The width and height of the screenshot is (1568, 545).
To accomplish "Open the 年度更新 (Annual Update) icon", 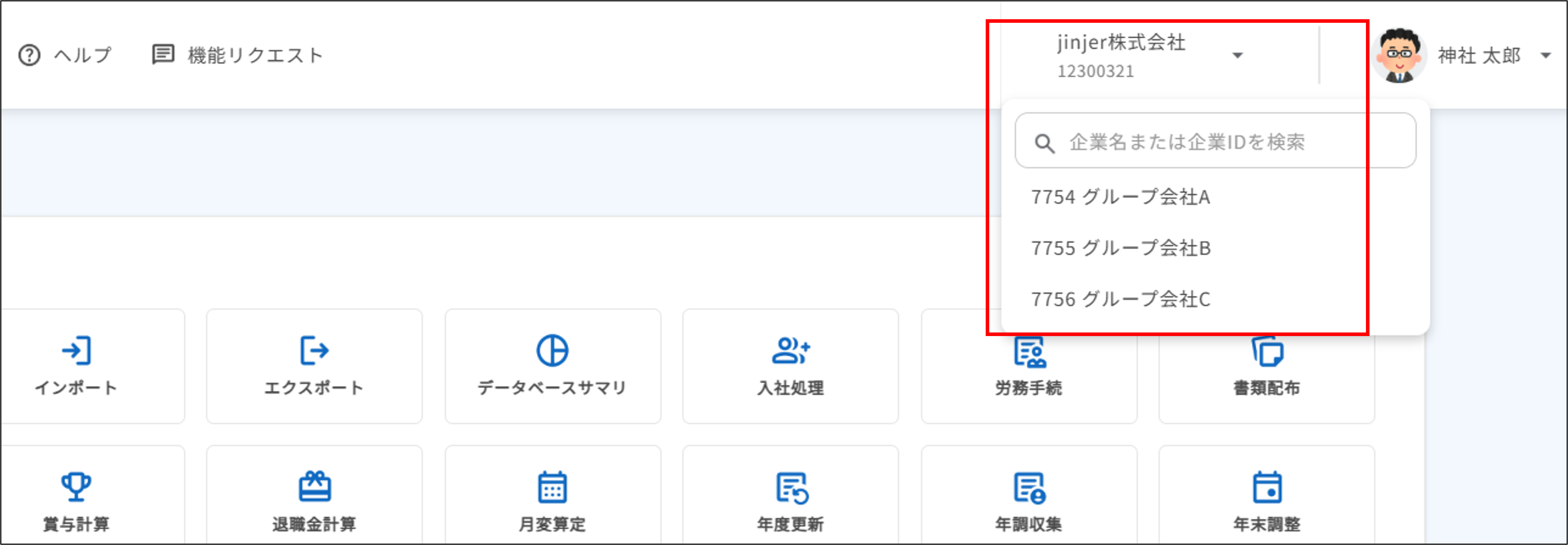I will pyautogui.click(x=789, y=499).
